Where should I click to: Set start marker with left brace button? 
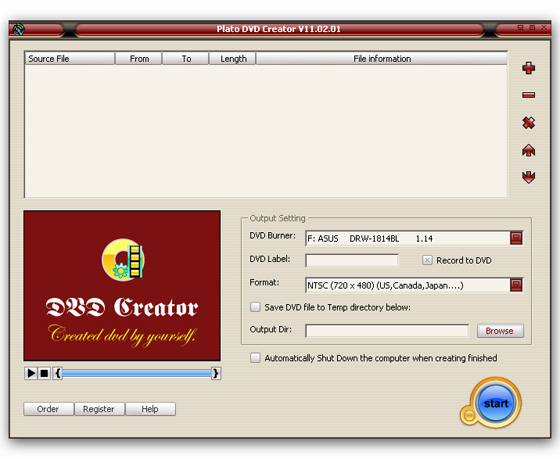point(58,373)
